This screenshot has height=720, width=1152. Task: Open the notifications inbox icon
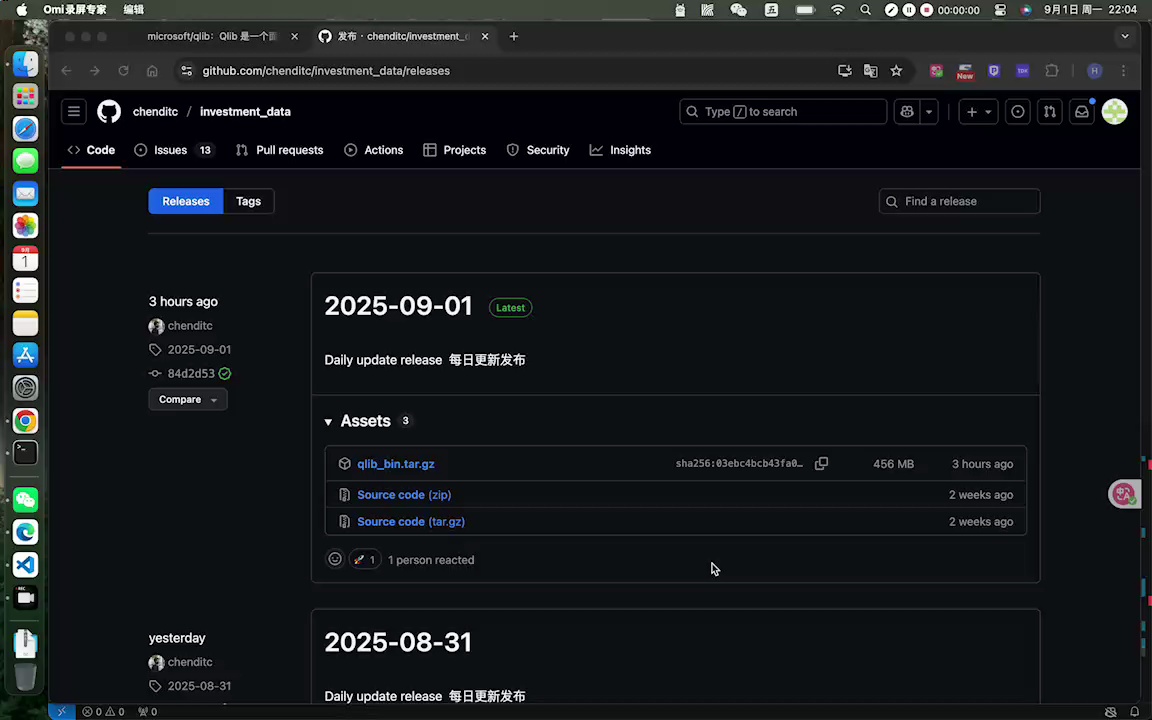(x=1082, y=111)
